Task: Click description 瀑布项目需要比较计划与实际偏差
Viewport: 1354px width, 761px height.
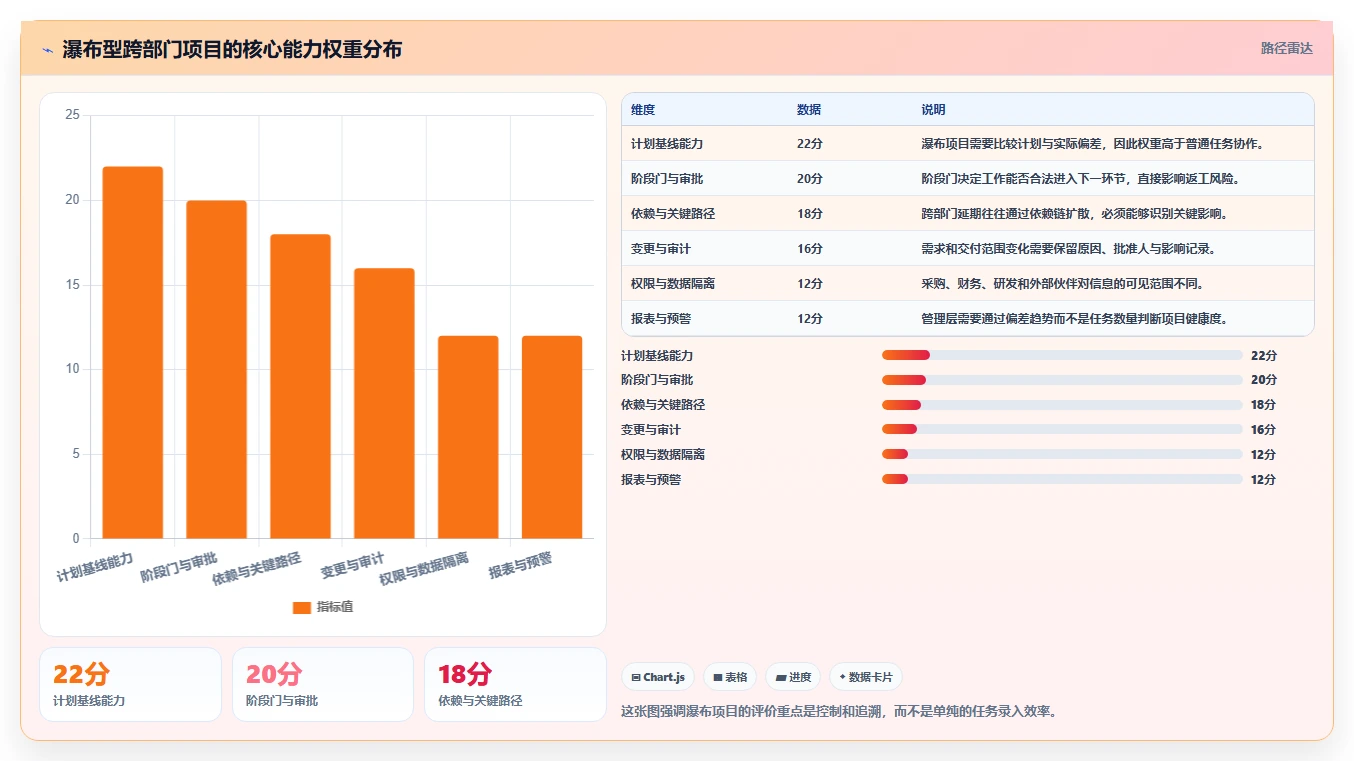Action: [x=1093, y=144]
